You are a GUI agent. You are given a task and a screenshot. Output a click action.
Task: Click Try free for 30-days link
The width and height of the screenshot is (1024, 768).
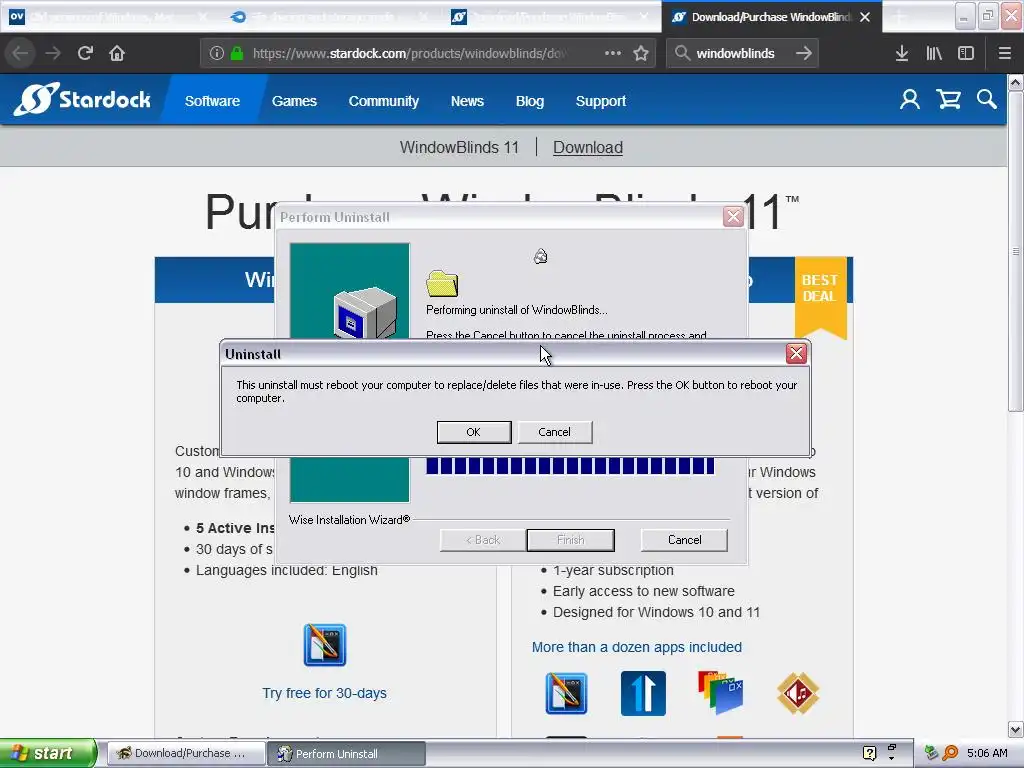click(x=325, y=693)
